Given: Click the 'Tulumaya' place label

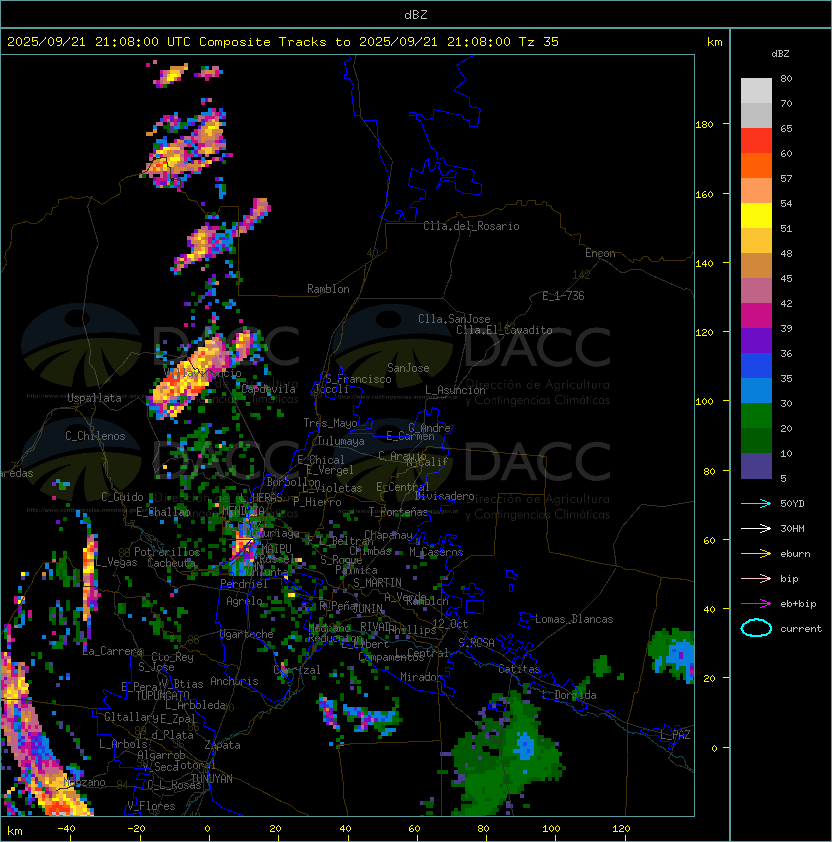Looking at the screenshot, I should (x=341, y=441).
